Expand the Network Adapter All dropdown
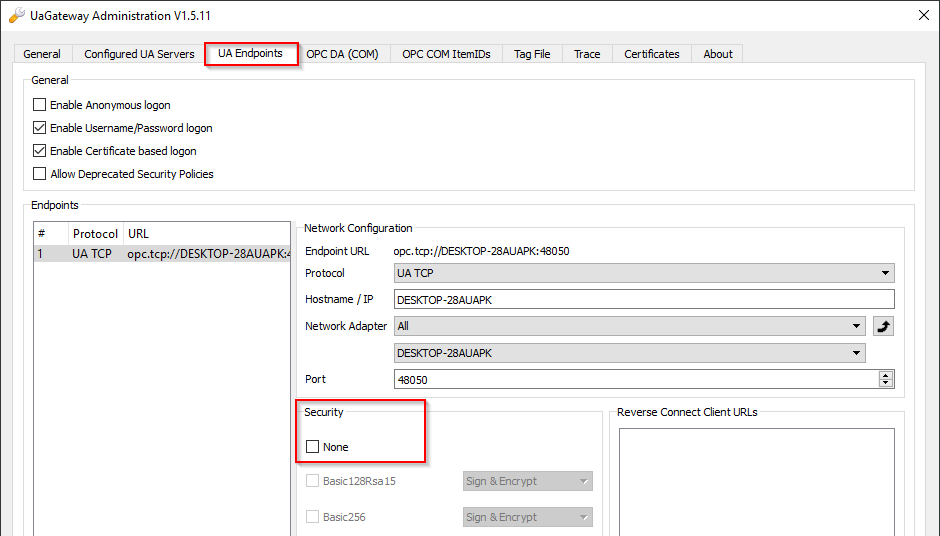Image resolution: width=940 pixels, height=536 pixels. [629, 326]
